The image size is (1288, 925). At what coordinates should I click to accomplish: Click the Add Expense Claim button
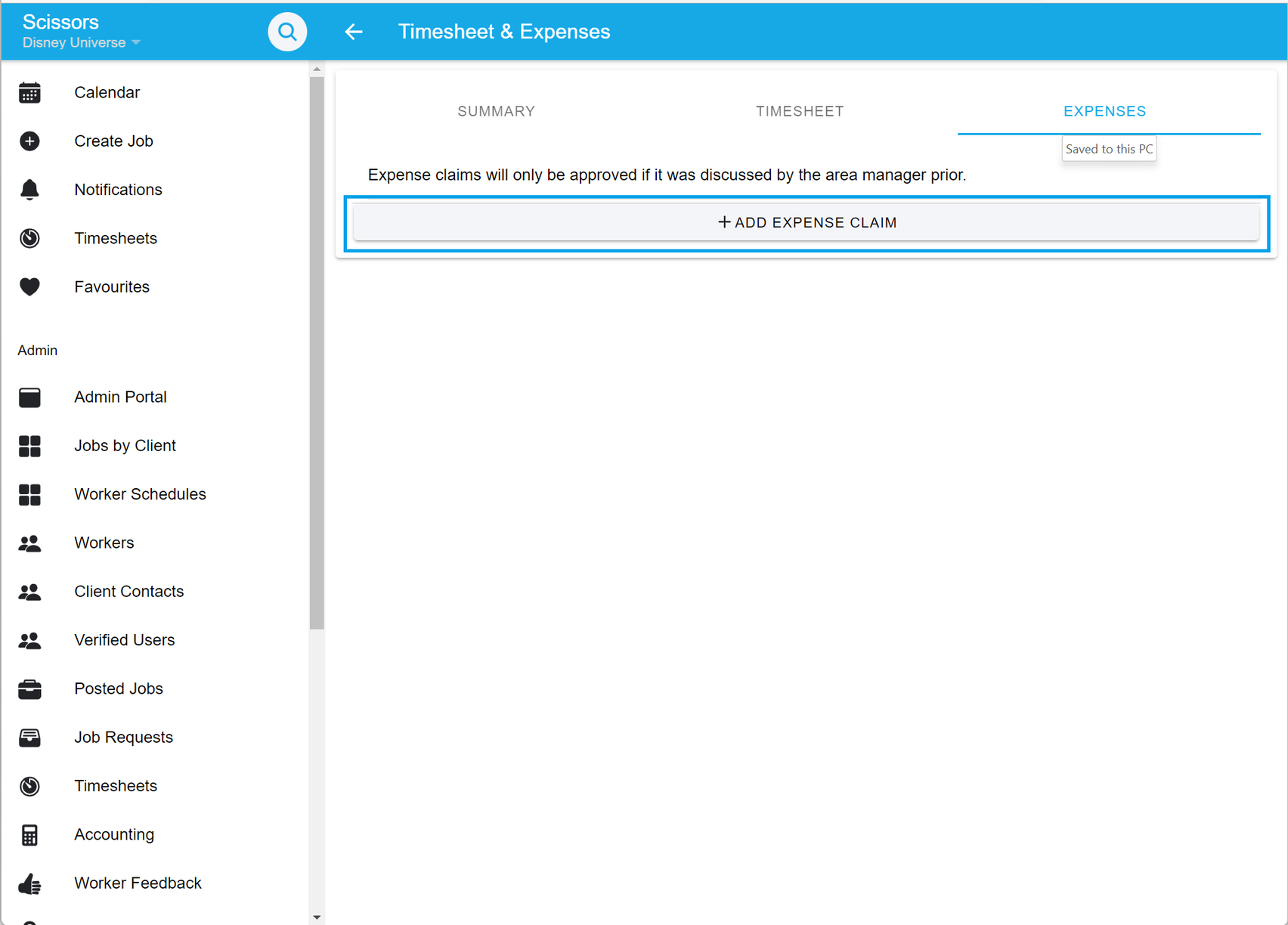click(x=807, y=223)
